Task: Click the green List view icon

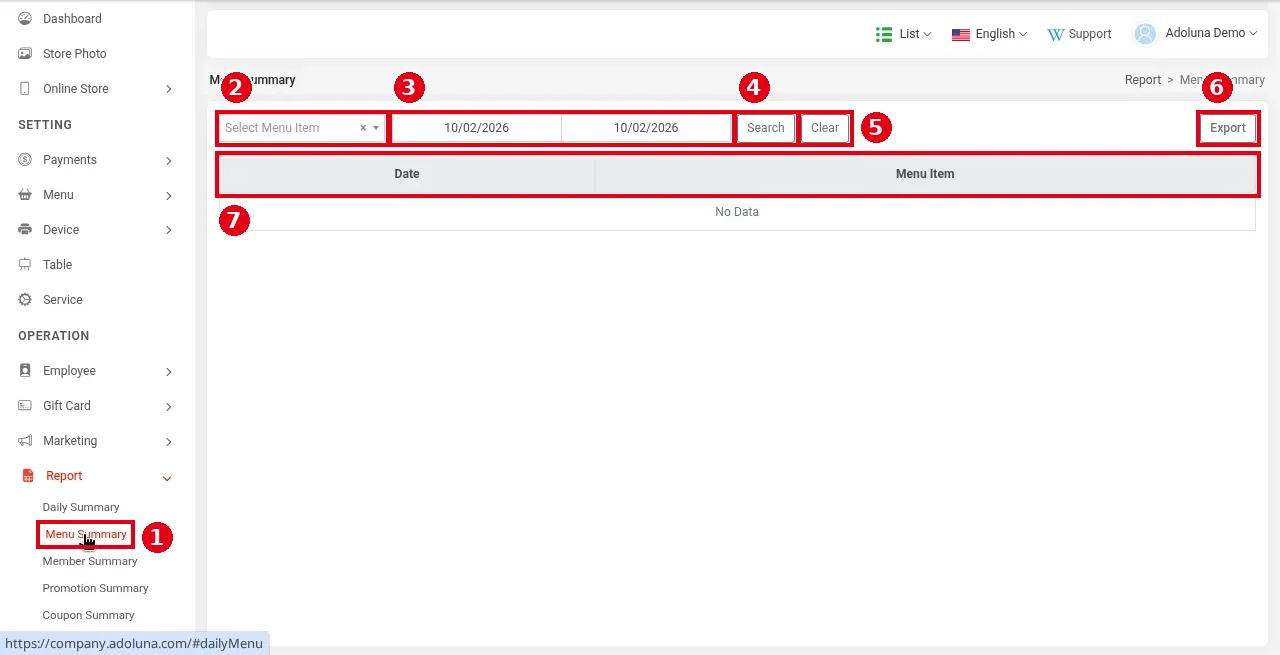Action: pyautogui.click(x=884, y=34)
